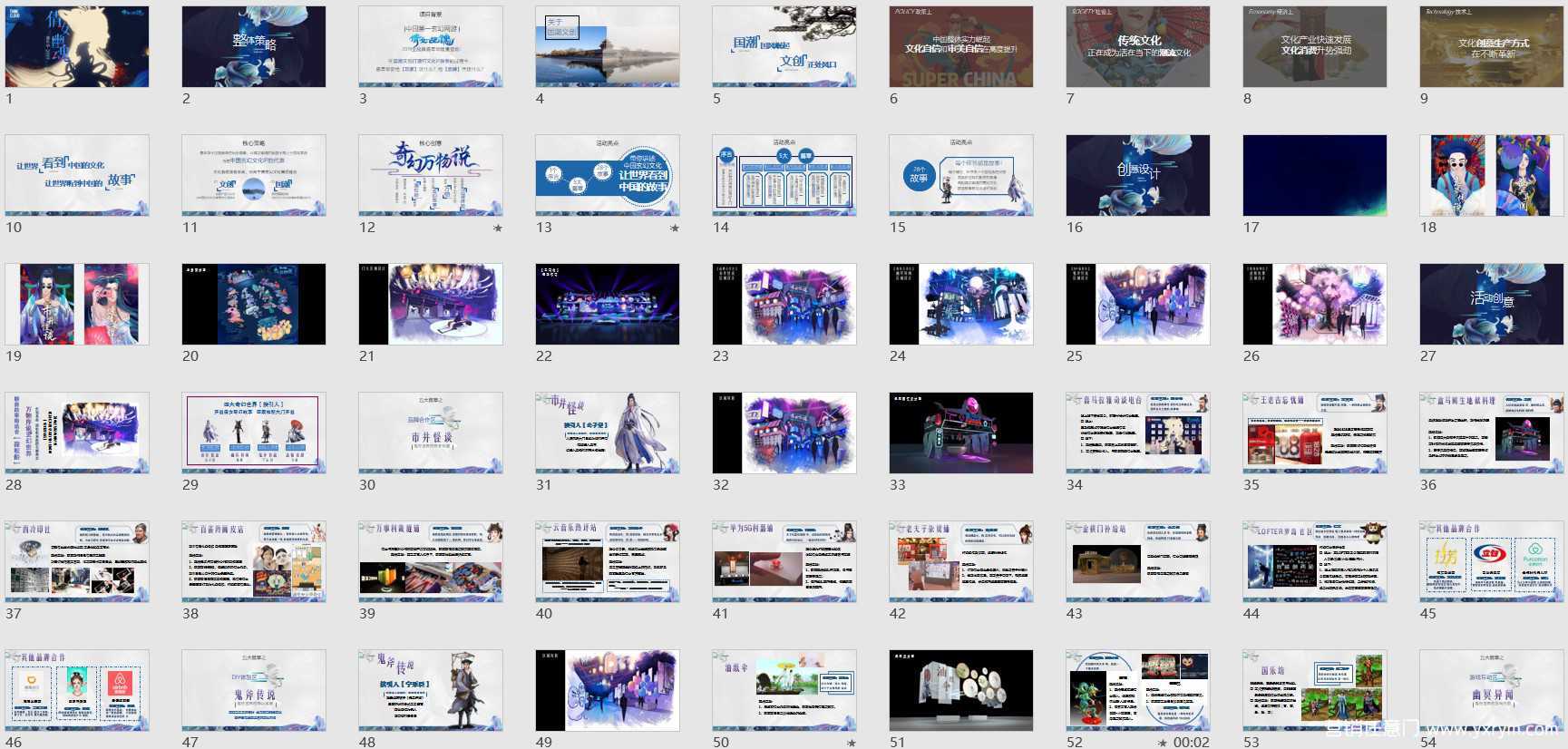Select slide 35 red product thumbnail
Viewport: 1568px width, 749px height.
coord(1315,433)
